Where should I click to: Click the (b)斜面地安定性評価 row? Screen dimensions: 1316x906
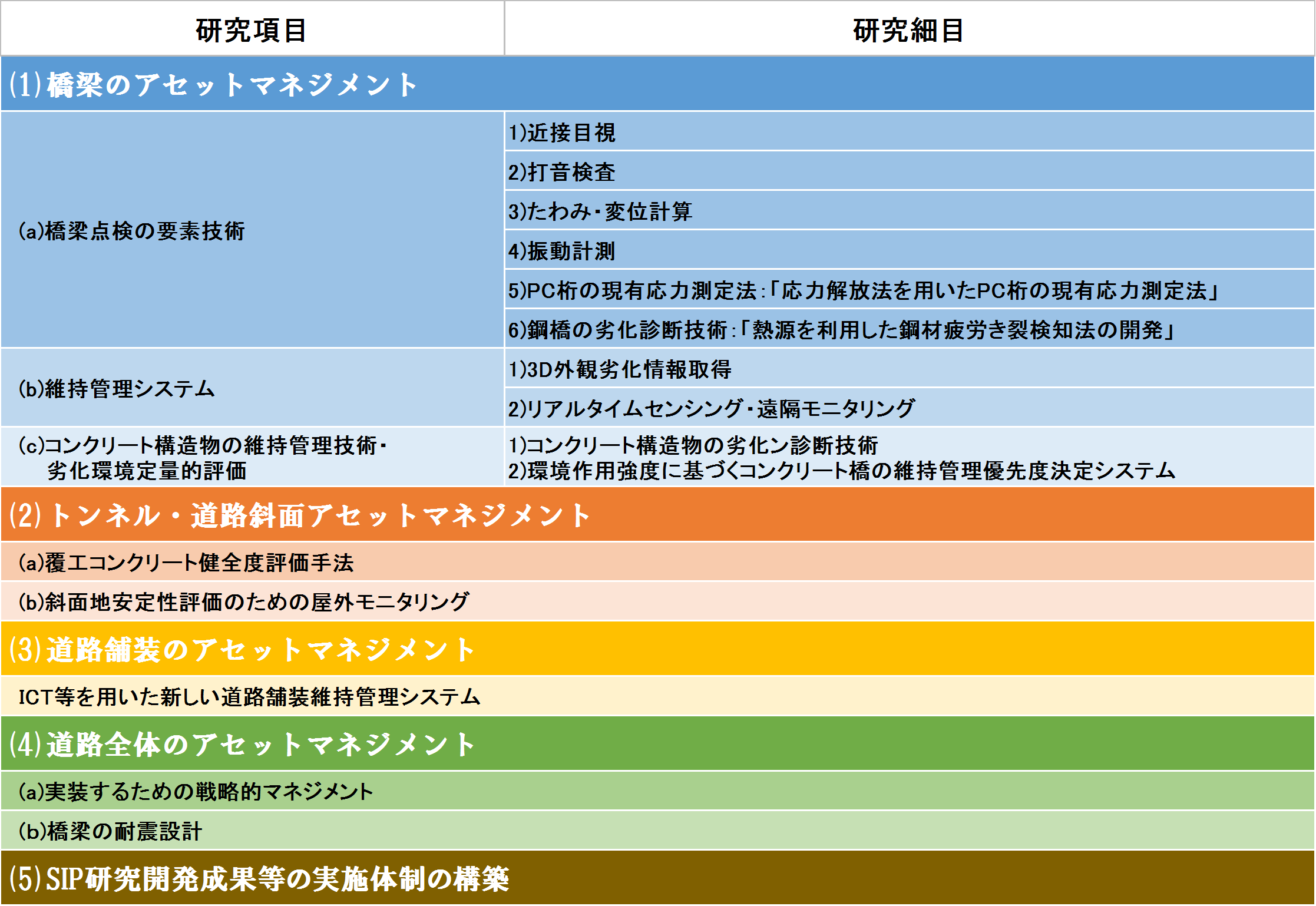point(657,601)
